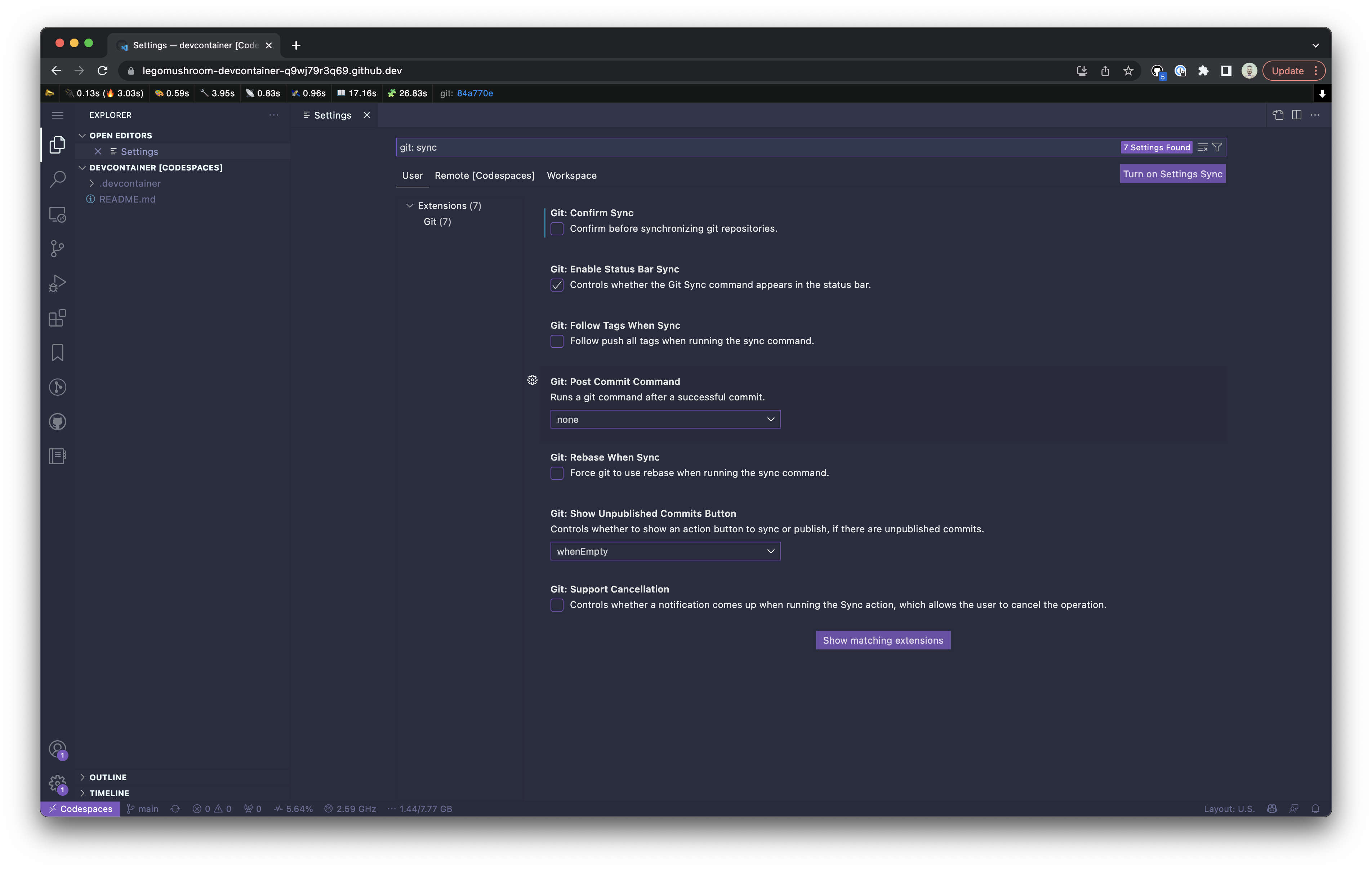
Task: Switch to the Workspace settings tab
Action: [x=571, y=176]
